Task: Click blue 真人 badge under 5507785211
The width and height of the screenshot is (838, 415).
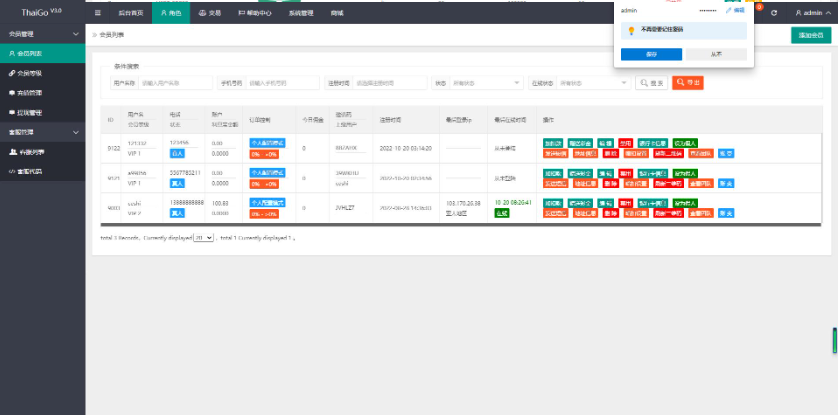Action: (177, 183)
